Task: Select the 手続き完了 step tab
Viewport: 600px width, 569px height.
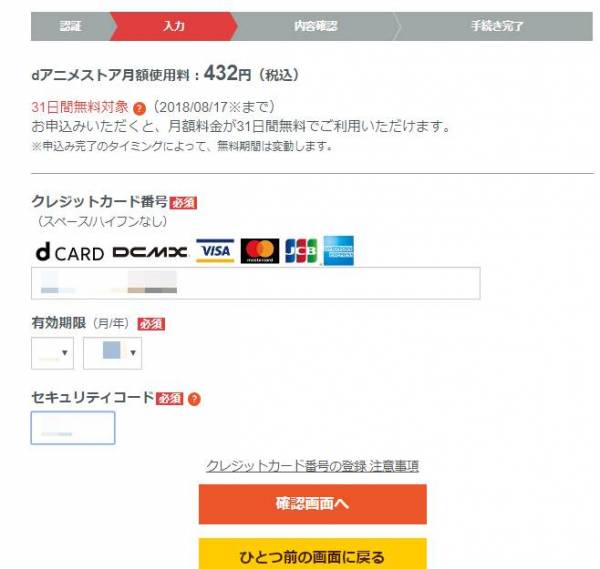Action: 496,26
